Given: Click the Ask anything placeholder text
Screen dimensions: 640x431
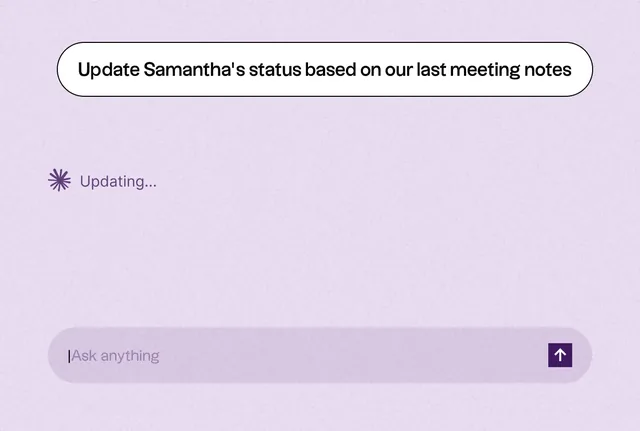Looking at the screenshot, I should [116, 356].
